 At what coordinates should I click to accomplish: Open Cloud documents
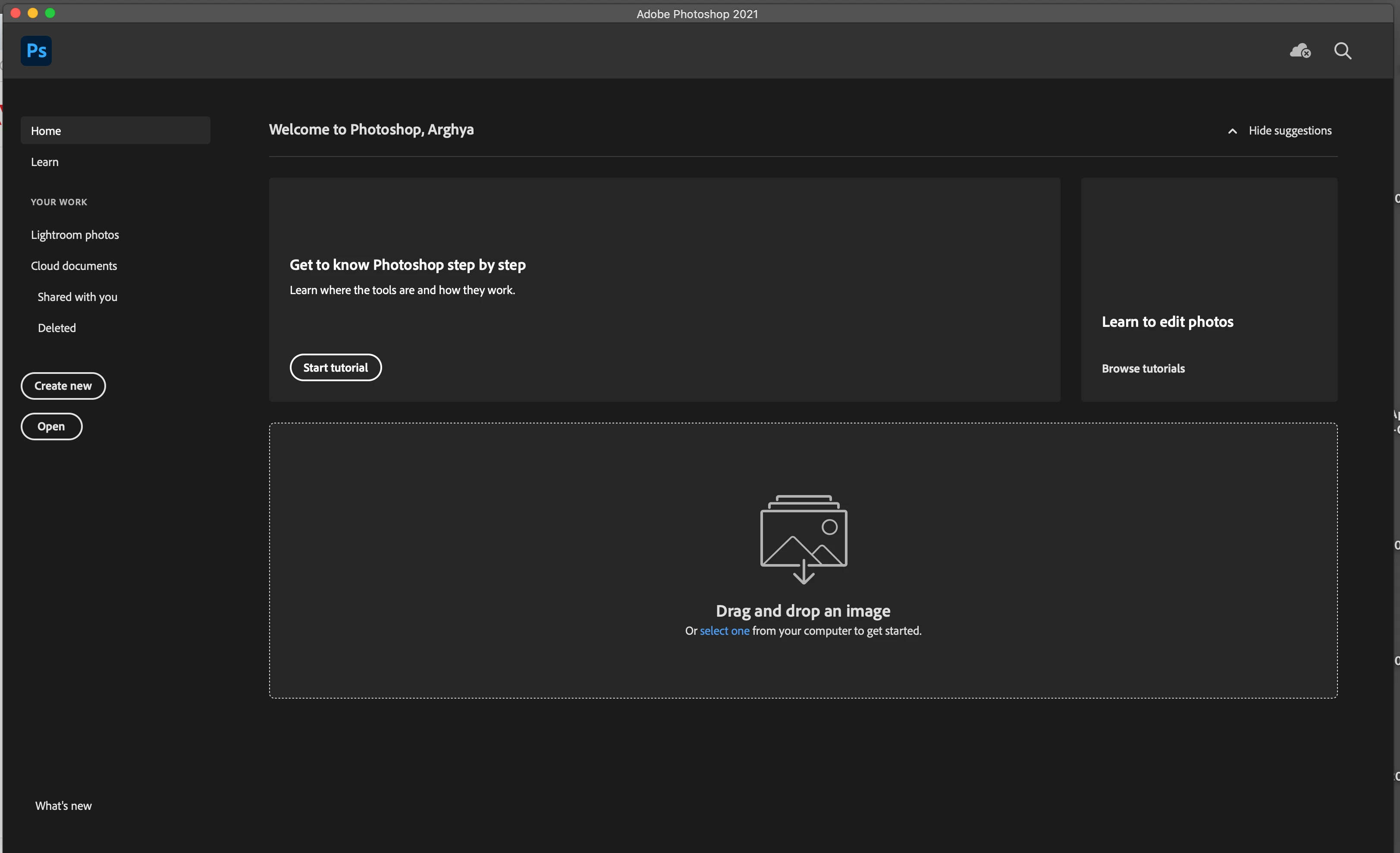click(x=74, y=266)
